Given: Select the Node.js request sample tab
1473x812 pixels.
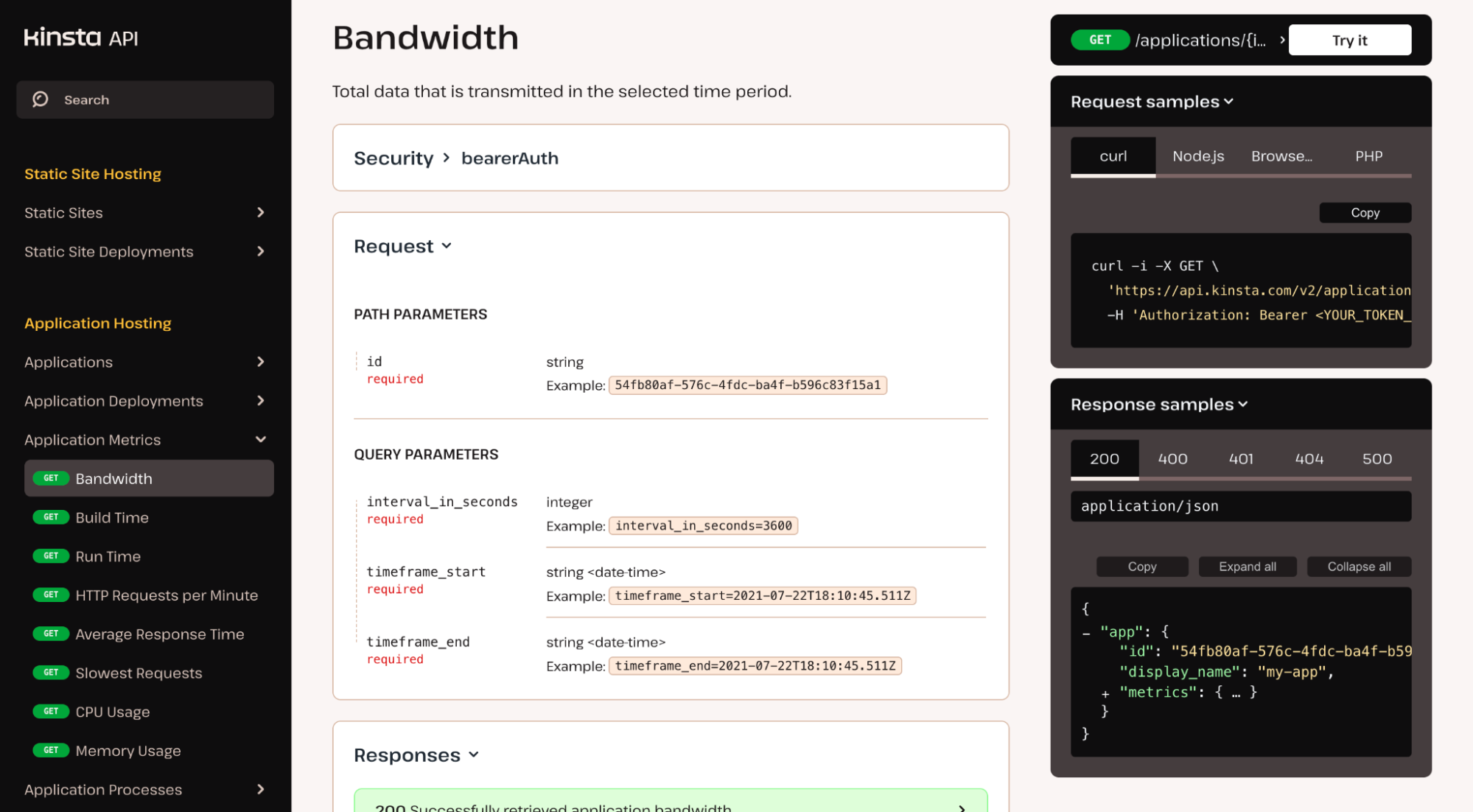Looking at the screenshot, I should pyautogui.click(x=1197, y=156).
